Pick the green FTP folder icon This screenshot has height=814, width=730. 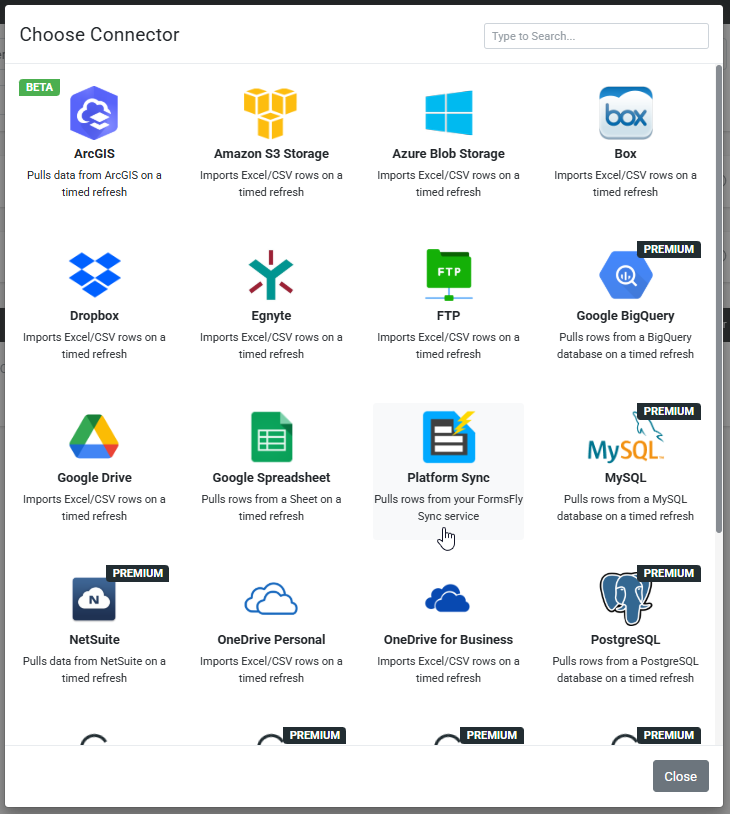[x=449, y=275]
